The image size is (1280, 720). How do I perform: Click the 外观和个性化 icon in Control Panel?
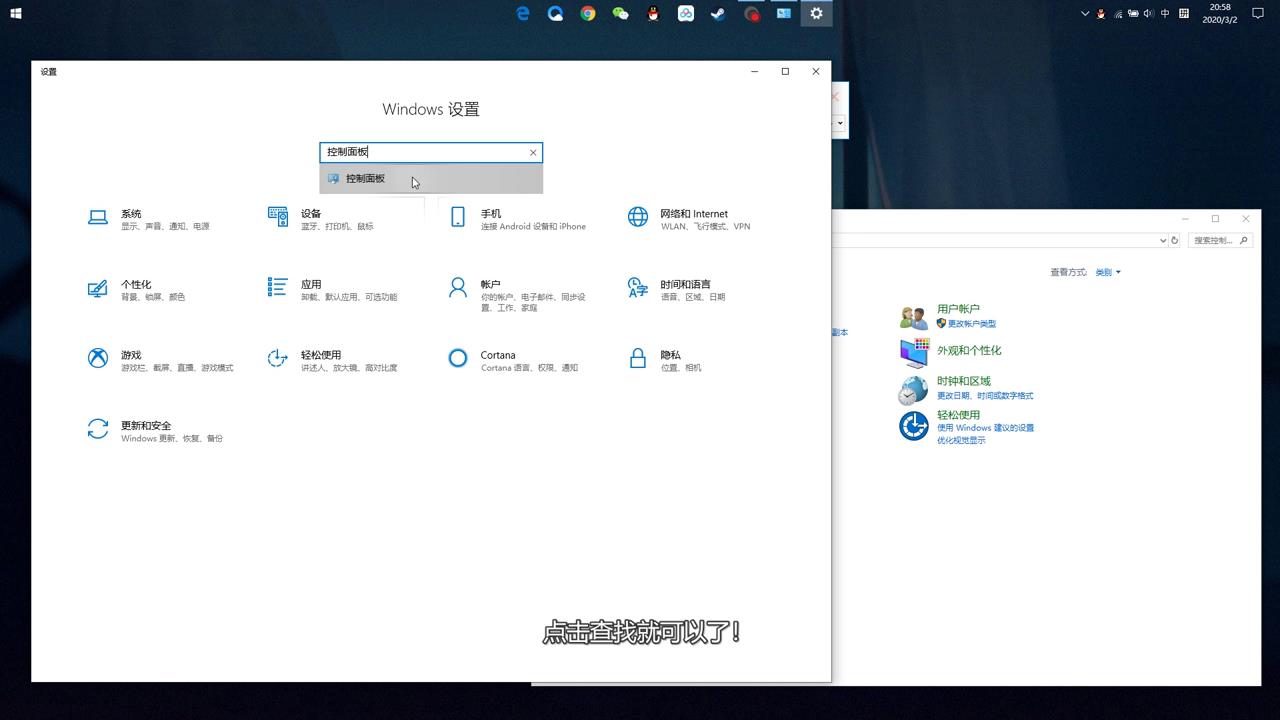pos(914,353)
